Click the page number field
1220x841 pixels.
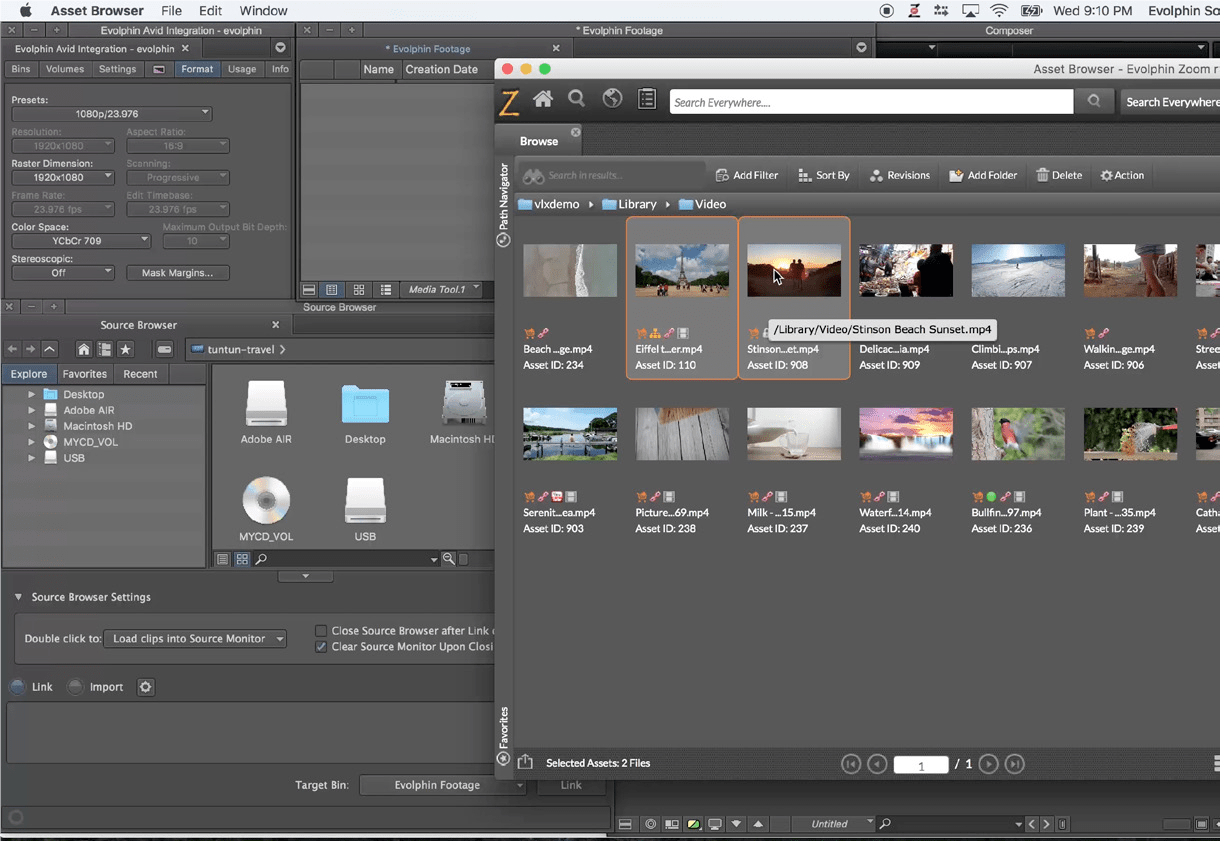[921, 765]
